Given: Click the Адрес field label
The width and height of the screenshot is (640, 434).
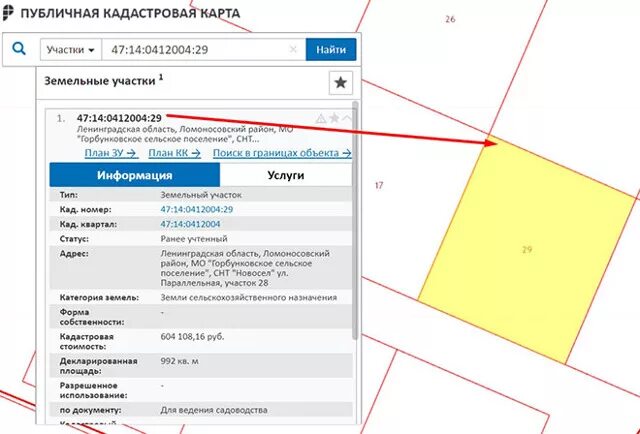Looking at the screenshot, I should [x=74, y=254].
